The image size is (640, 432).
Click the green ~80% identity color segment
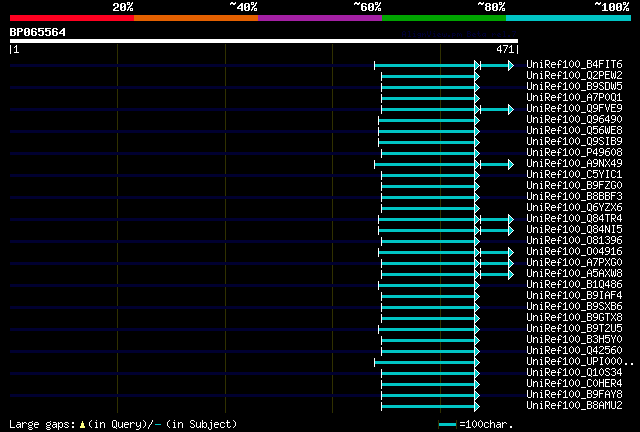(444, 18)
